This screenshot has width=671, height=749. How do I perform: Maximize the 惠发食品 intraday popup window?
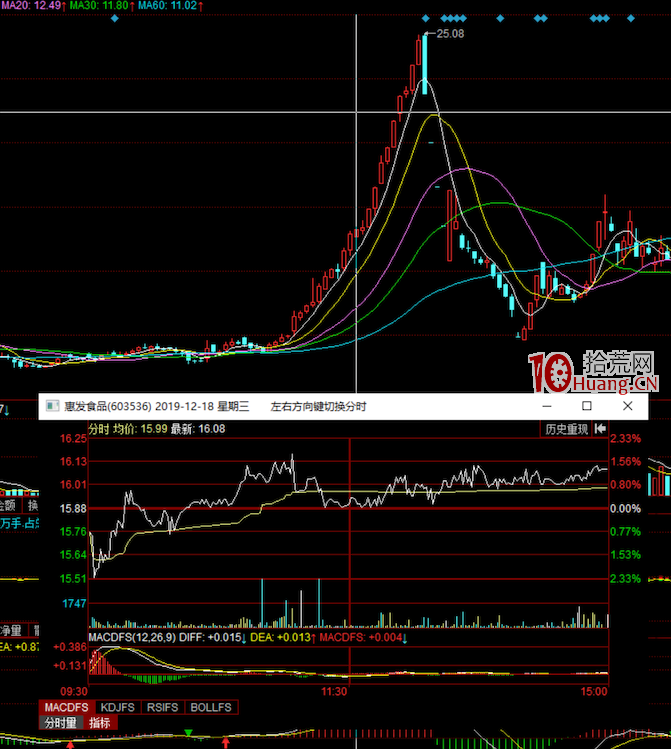coord(587,406)
